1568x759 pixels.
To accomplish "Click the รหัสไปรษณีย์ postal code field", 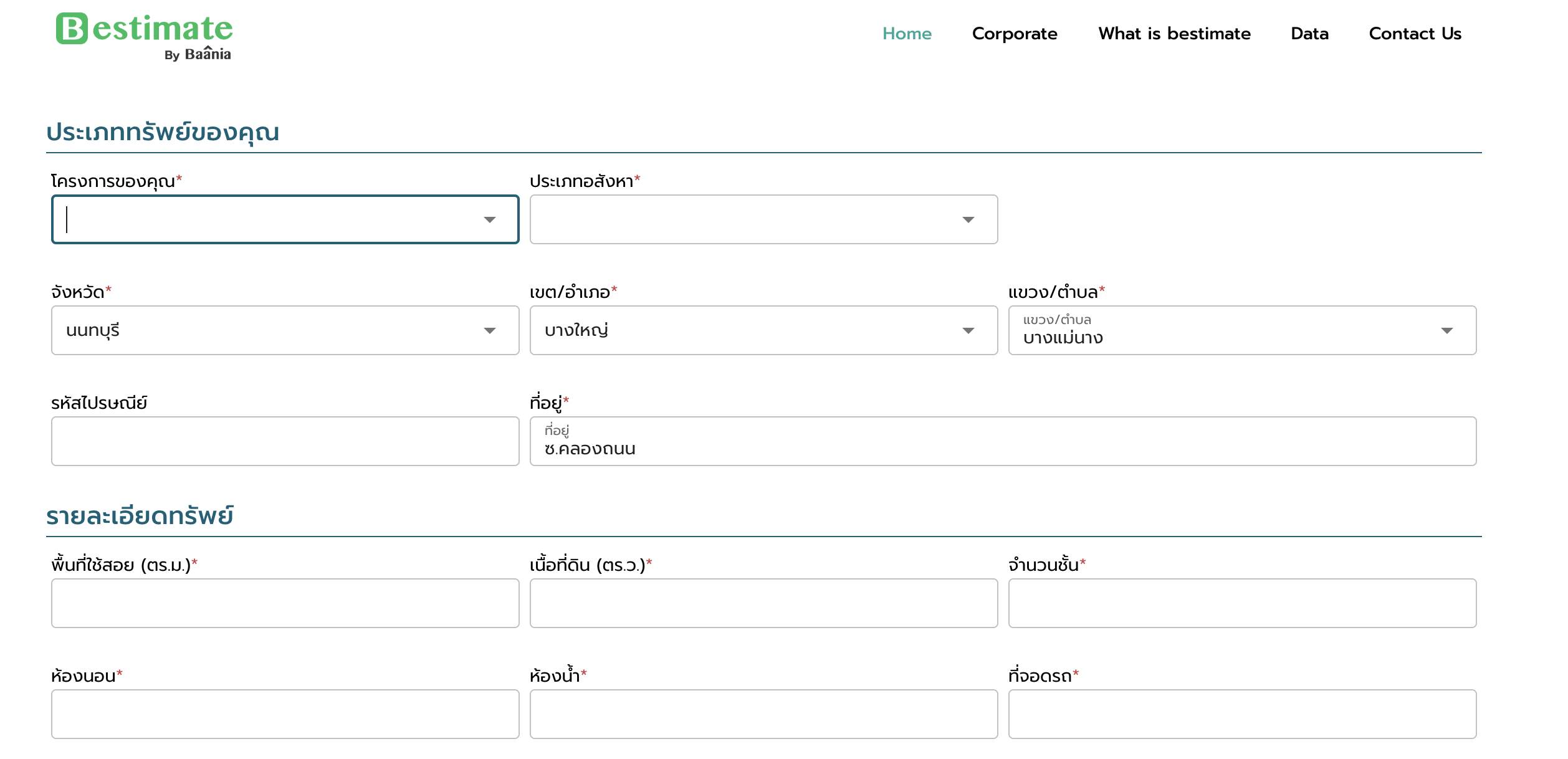I will click(x=285, y=441).
